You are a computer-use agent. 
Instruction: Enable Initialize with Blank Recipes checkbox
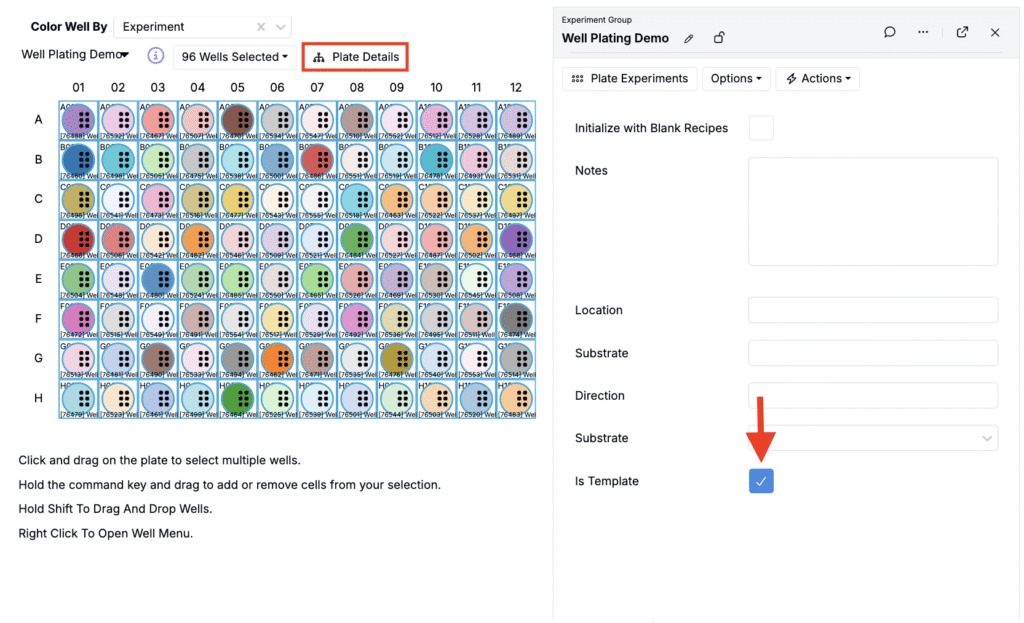(761, 128)
